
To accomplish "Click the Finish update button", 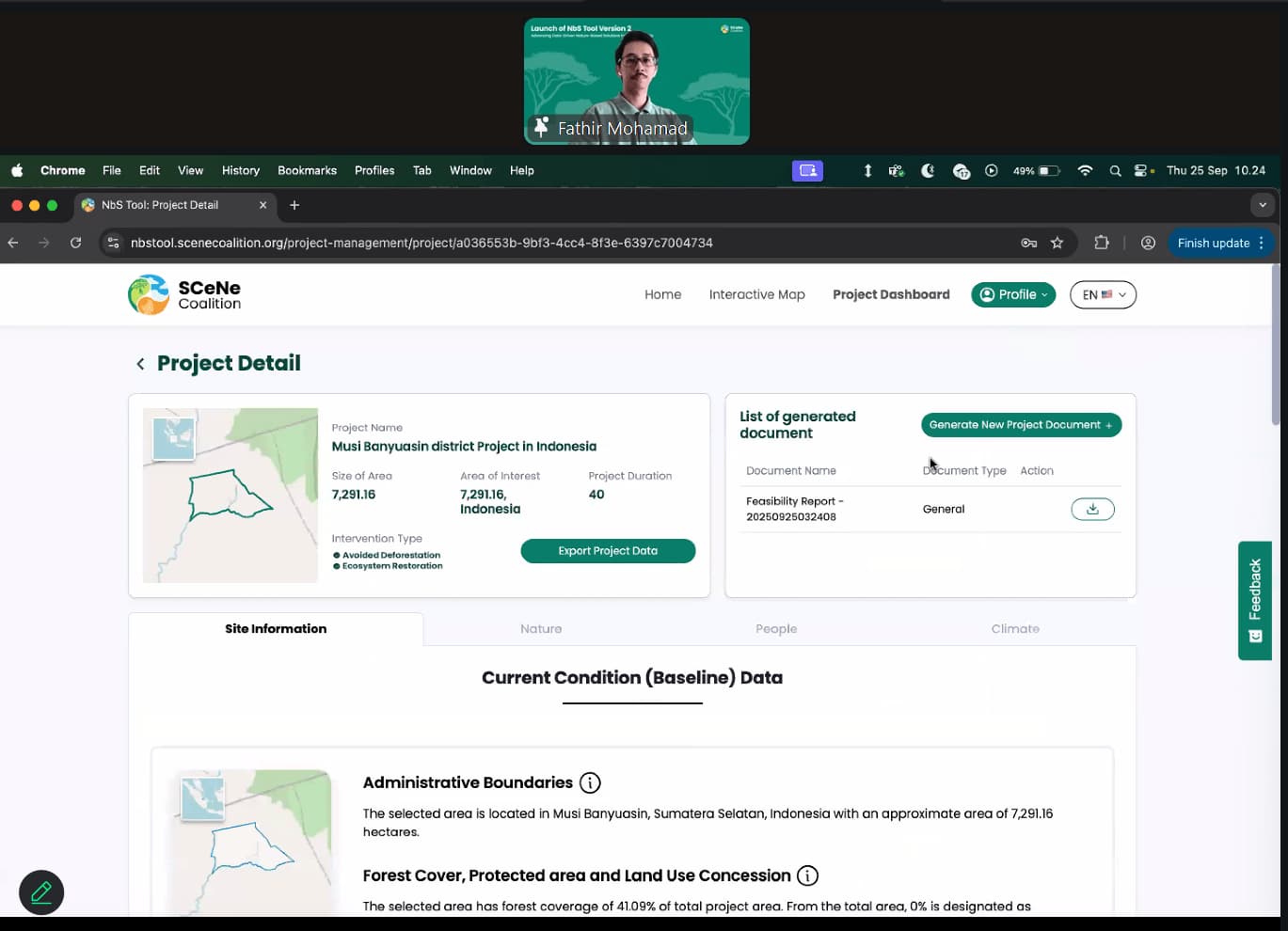I will 1221,243.
